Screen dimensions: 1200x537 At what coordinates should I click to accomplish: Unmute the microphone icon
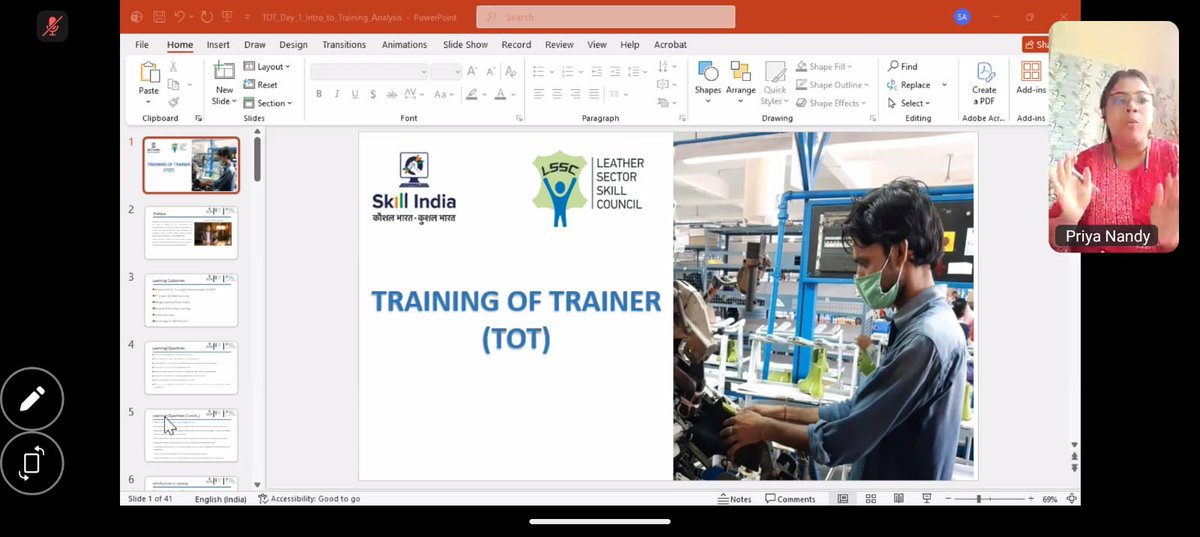[x=52, y=25]
